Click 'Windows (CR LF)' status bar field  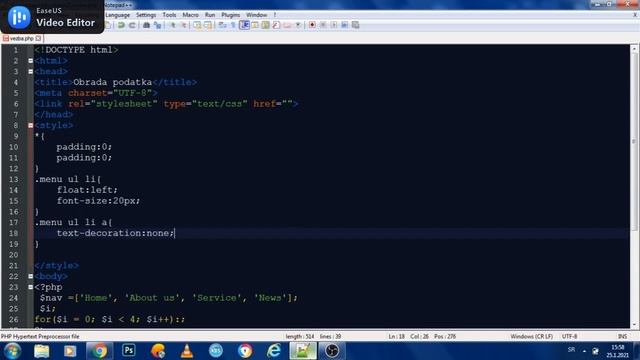pos(531,337)
